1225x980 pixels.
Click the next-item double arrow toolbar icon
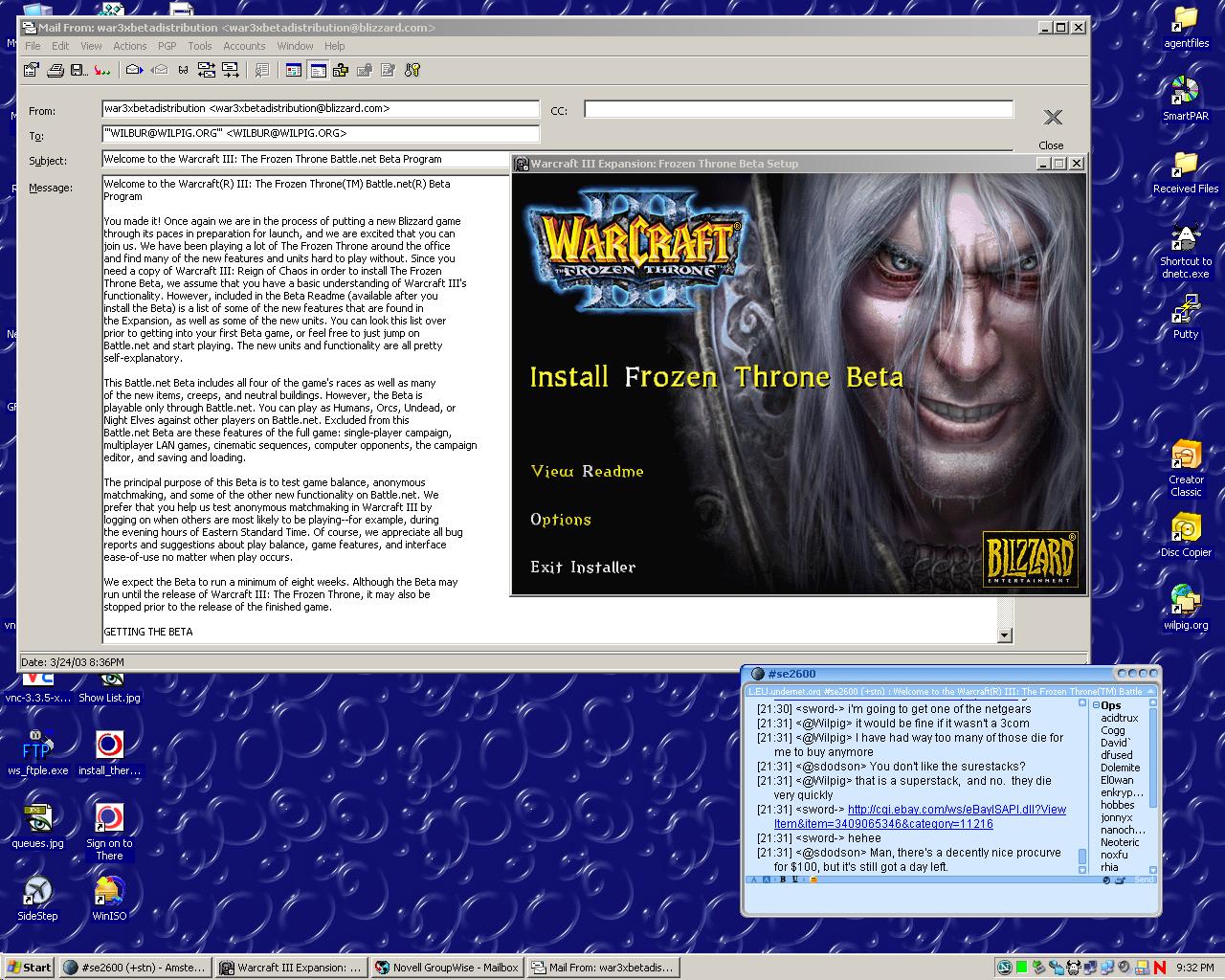pos(230,70)
